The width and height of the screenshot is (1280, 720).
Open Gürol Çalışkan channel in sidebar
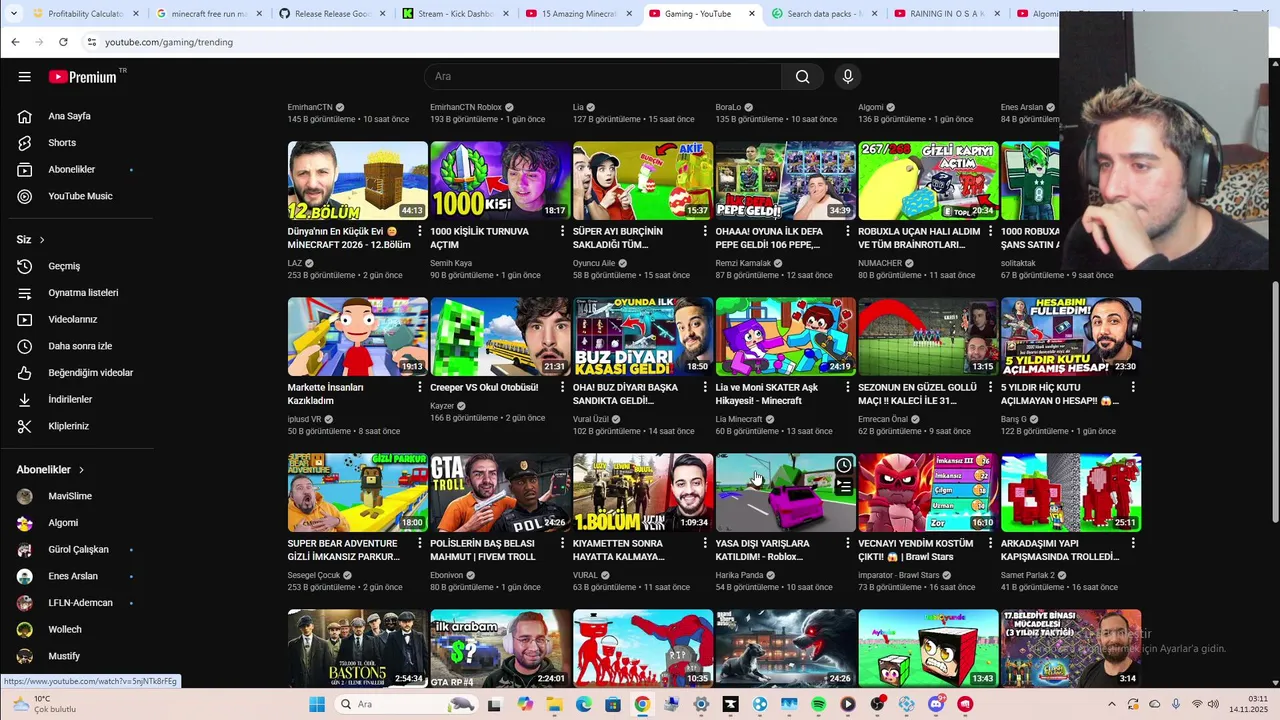[x=76, y=550]
